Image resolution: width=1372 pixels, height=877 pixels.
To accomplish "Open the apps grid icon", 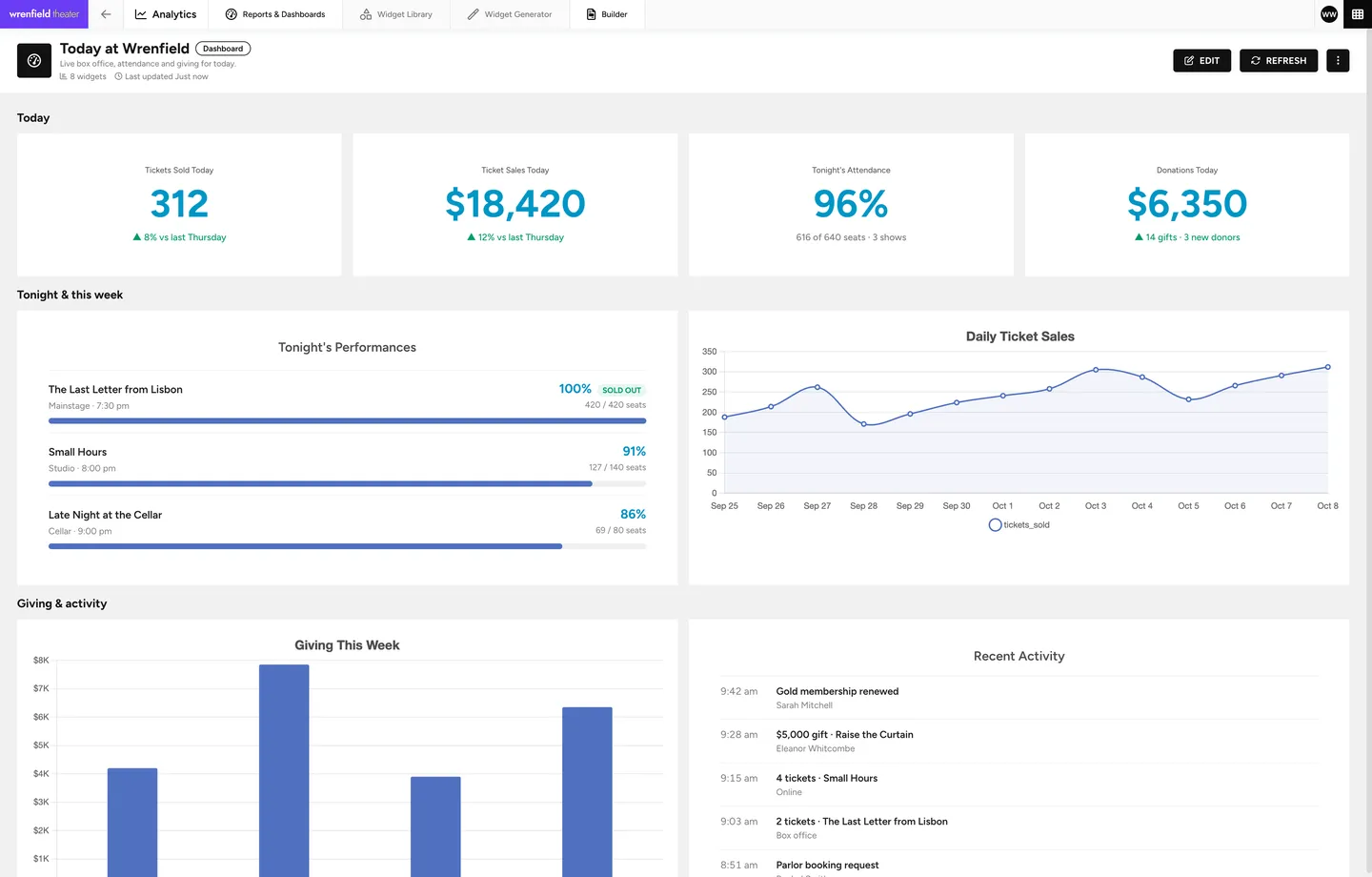I will 1358,14.
